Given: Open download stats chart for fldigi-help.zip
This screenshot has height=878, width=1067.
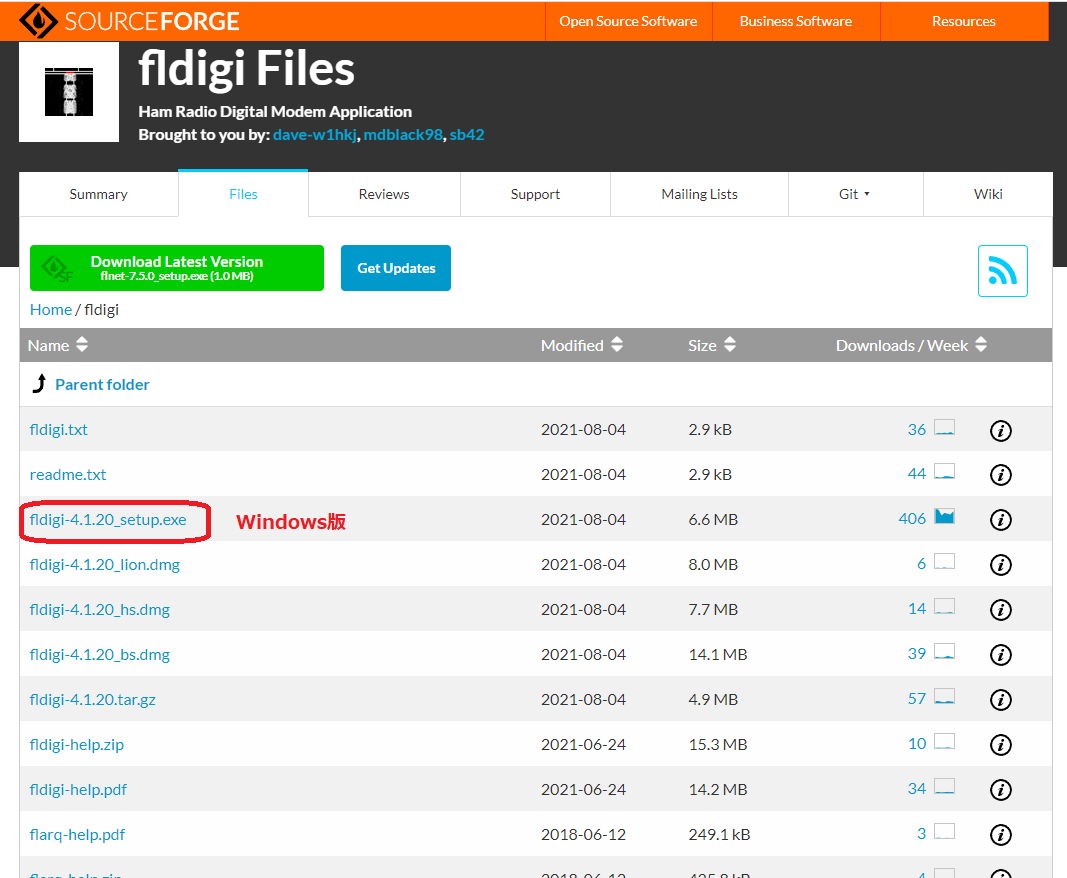Looking at the screenshot, I should click(945, 741).
